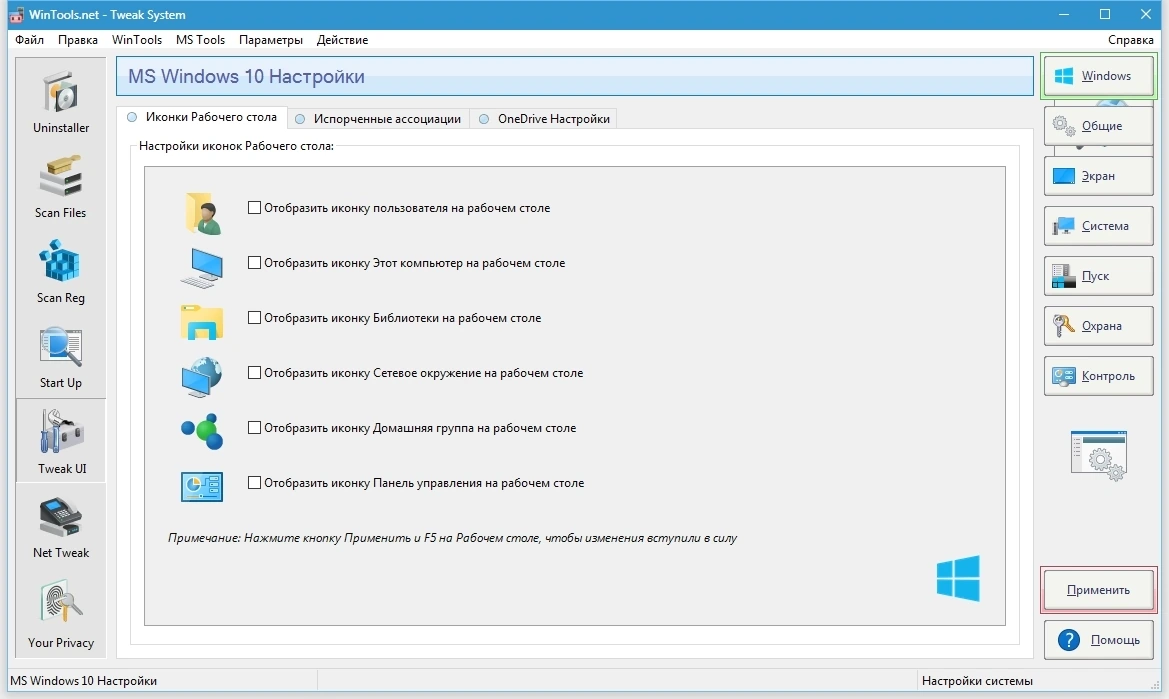Screen dimensions: 1169x699
Task: Enable Библиотеки desktop icon checkbox
Action: [254, 317]
